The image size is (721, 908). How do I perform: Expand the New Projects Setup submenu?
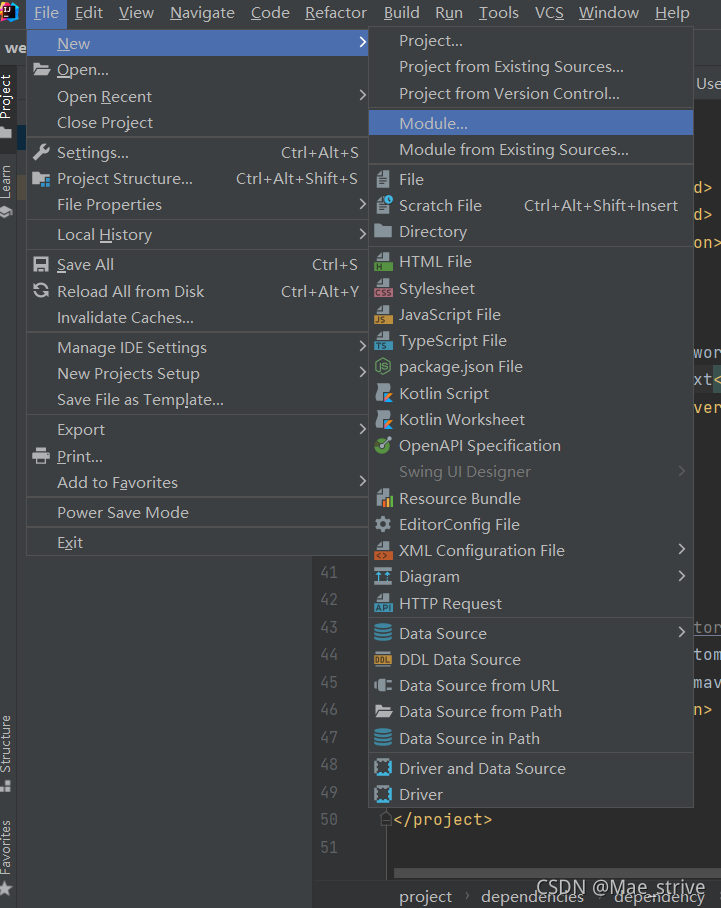[363, 372]
